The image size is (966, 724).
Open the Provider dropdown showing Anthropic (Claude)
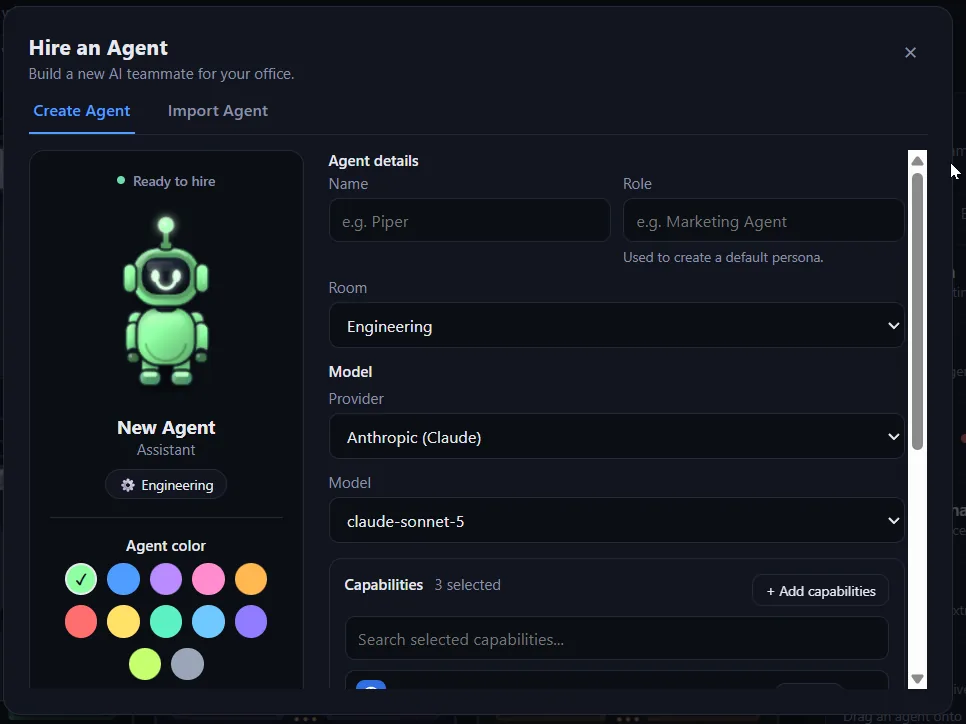617,436
